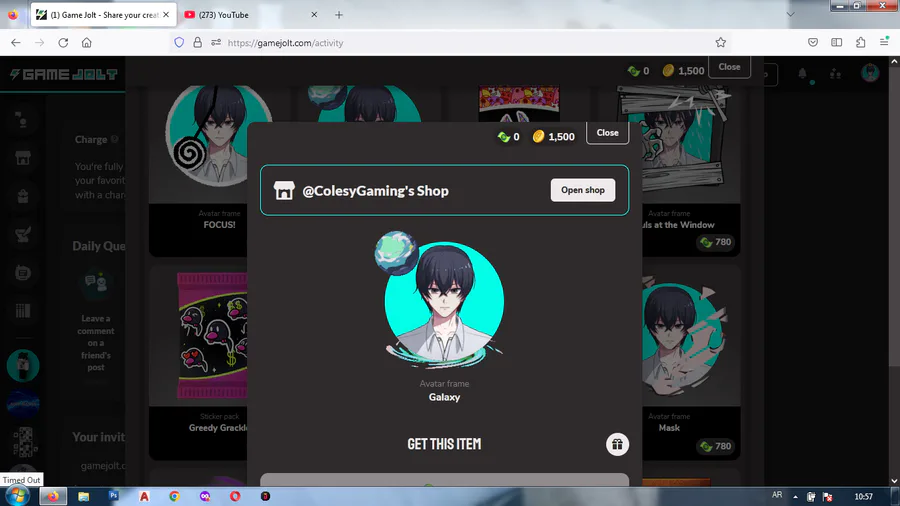Image resolution: width=900 pixels, height=506 pixels.
Task: Open the Save to Pocket icon
Action: 813,42
